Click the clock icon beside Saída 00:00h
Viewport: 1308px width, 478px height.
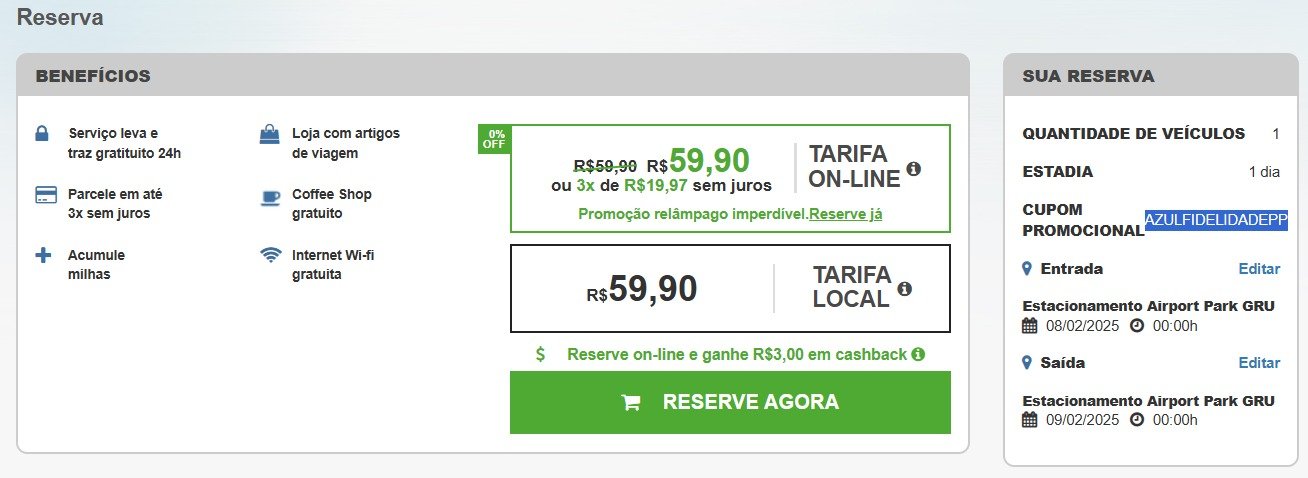pyautogui.click(x=1136, y=420)
